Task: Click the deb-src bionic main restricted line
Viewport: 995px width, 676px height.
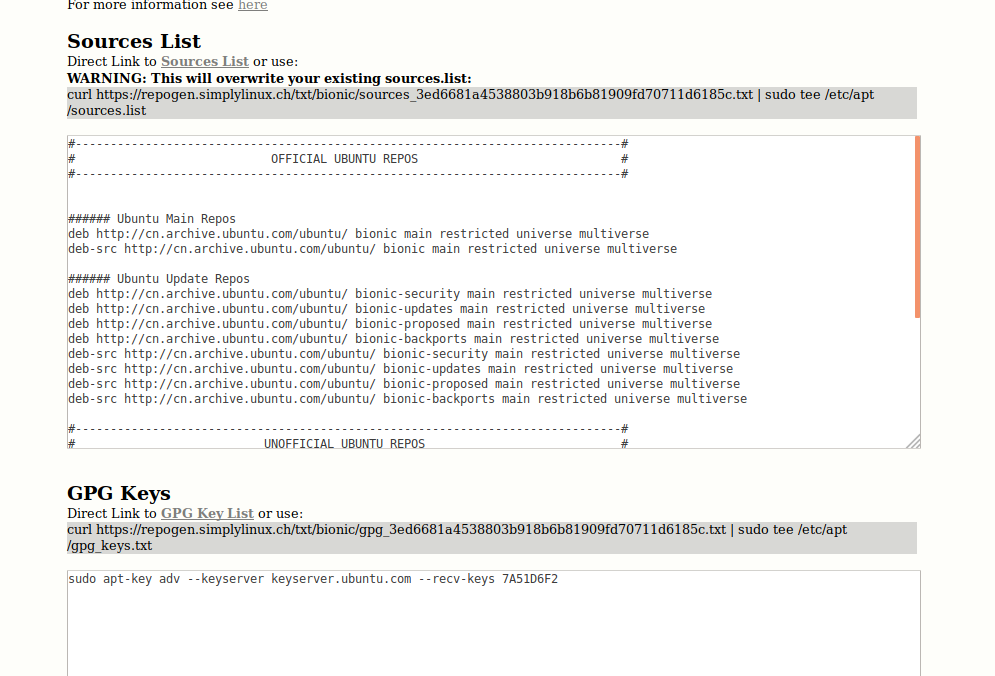Action: [372, 249]
